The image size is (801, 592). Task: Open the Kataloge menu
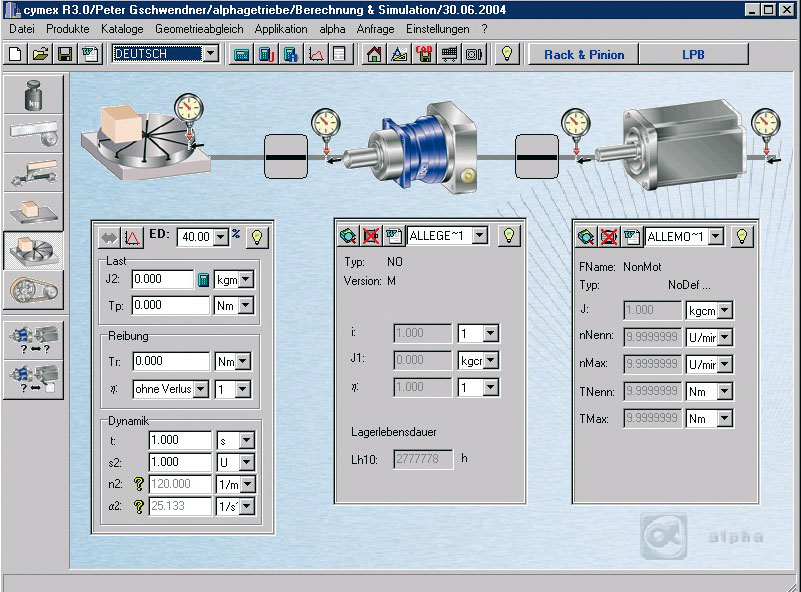point(122,29)
